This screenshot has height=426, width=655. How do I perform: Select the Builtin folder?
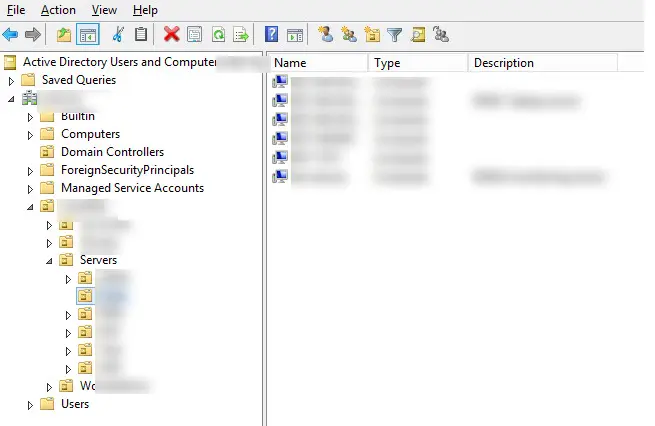point(78,116)
